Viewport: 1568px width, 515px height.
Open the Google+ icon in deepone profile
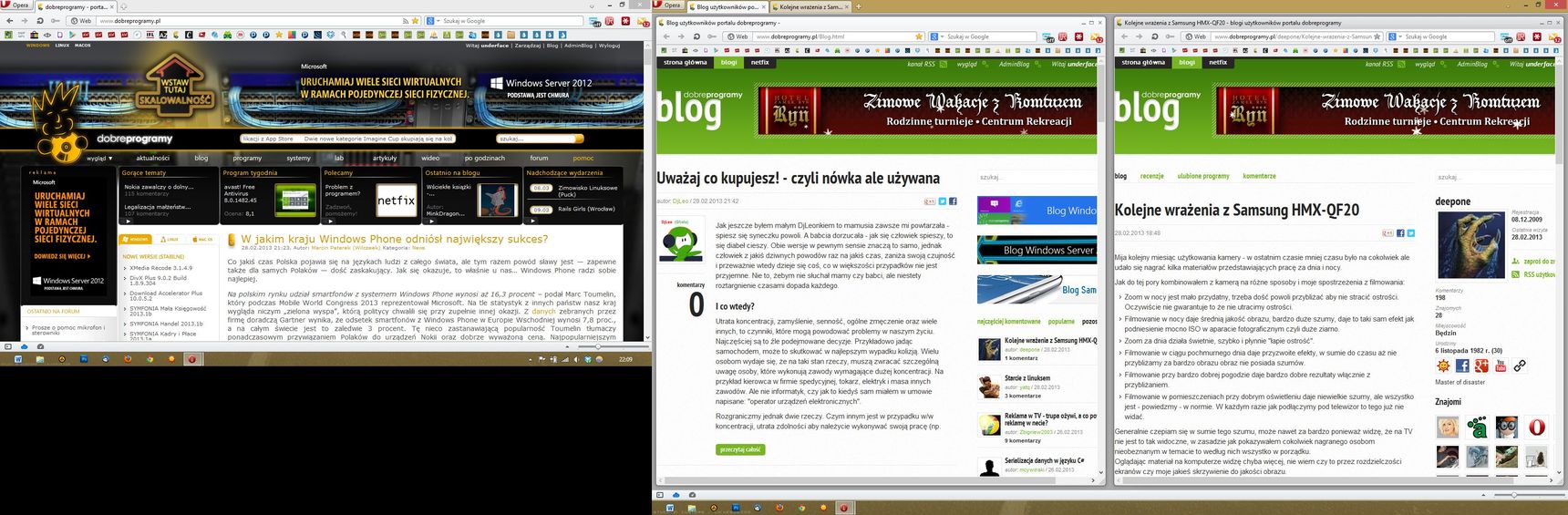pos(1481,366)
